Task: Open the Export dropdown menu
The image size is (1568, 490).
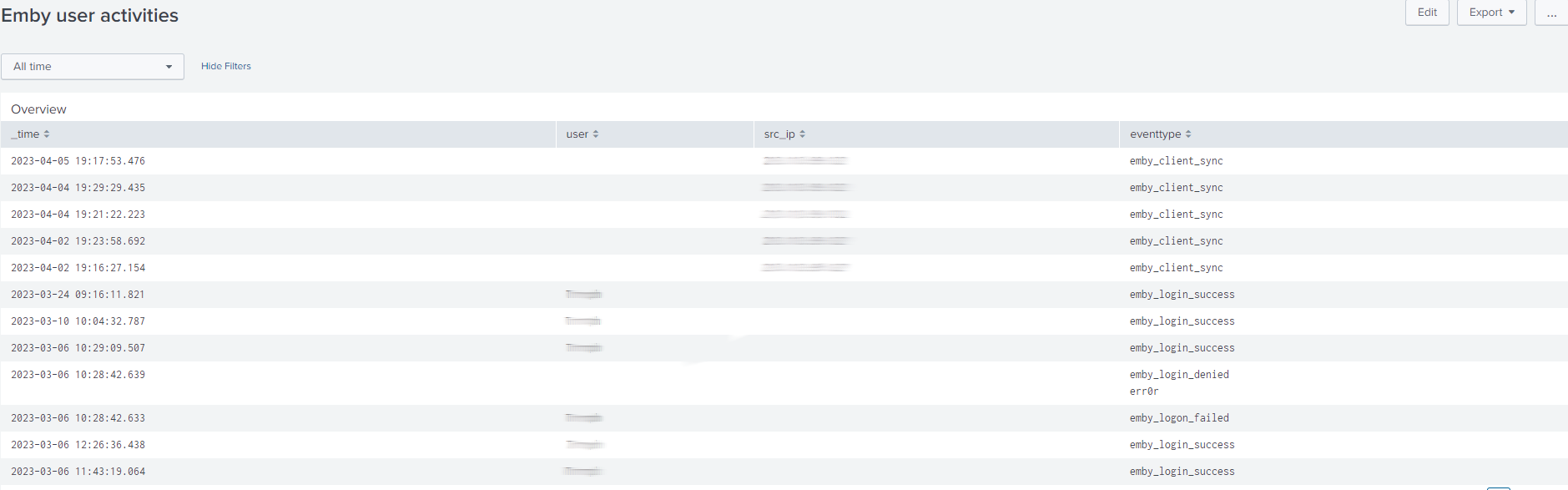Action: [x=1491, y=13]
